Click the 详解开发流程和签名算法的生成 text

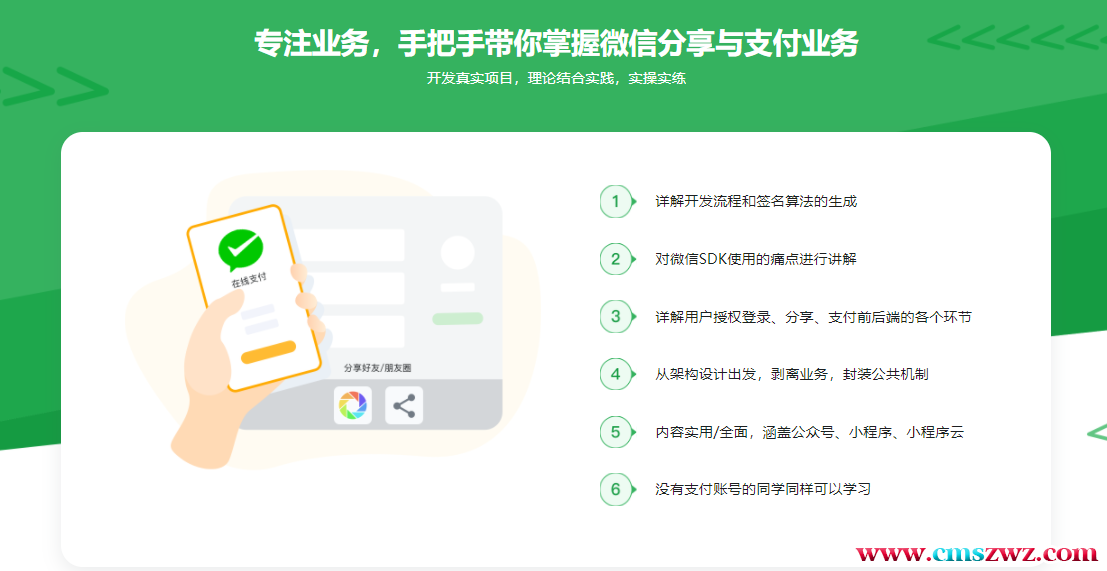(x=756, y=201)
